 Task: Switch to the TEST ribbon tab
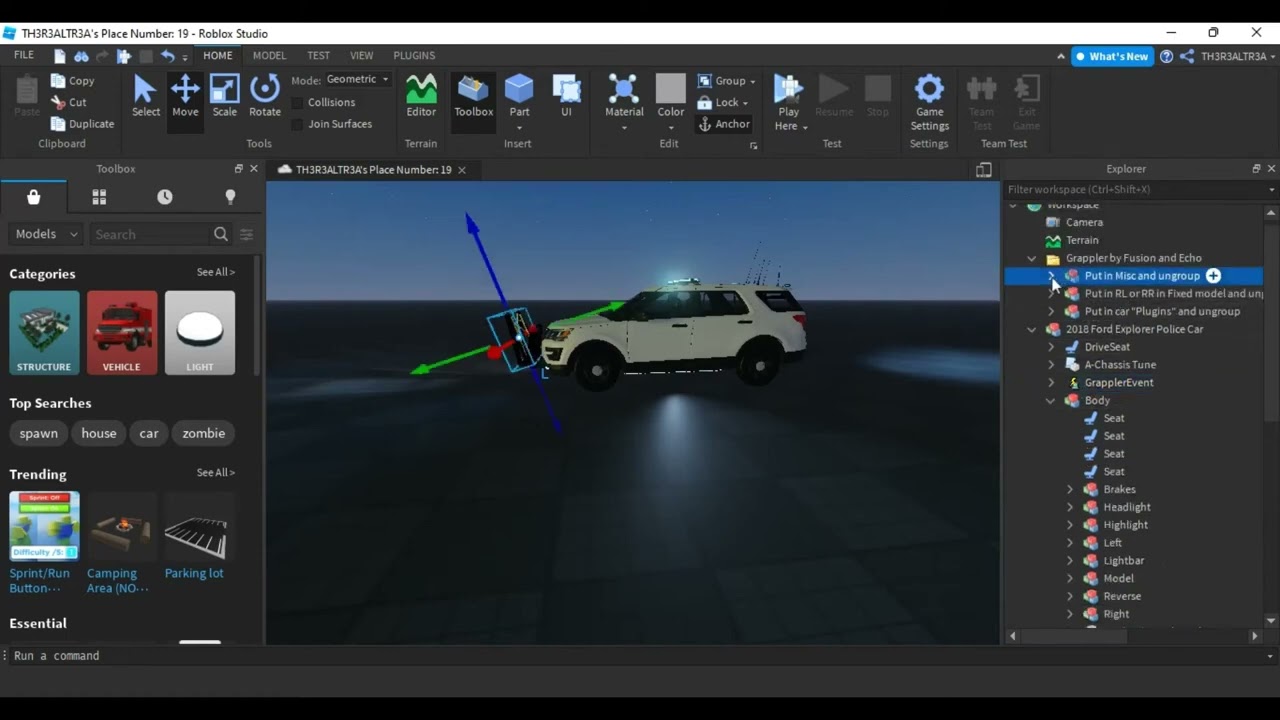318,56
